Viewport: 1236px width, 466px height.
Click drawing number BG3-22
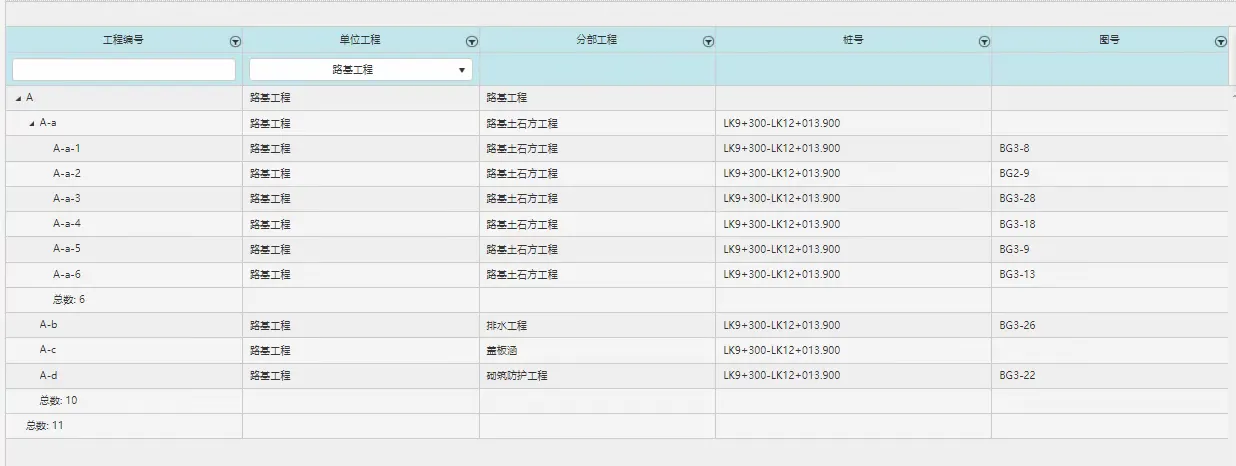click(x=1017, y=376)
